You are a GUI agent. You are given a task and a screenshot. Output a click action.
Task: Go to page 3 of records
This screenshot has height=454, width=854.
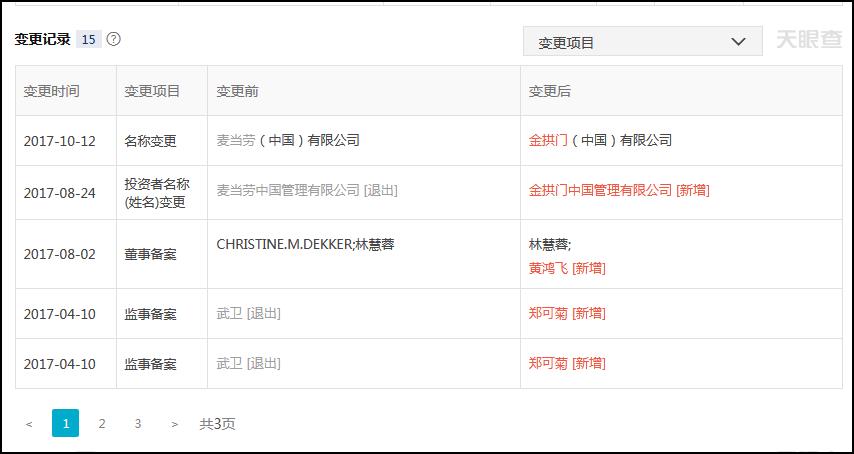tap(137, 423)
